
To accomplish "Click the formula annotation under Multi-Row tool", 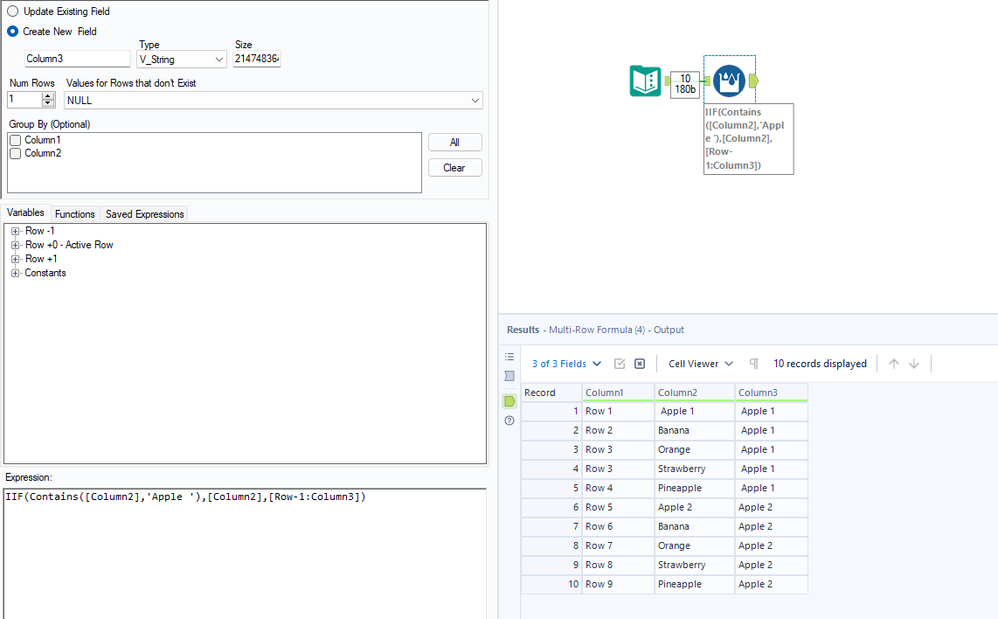I will click(x=748, y=139).
